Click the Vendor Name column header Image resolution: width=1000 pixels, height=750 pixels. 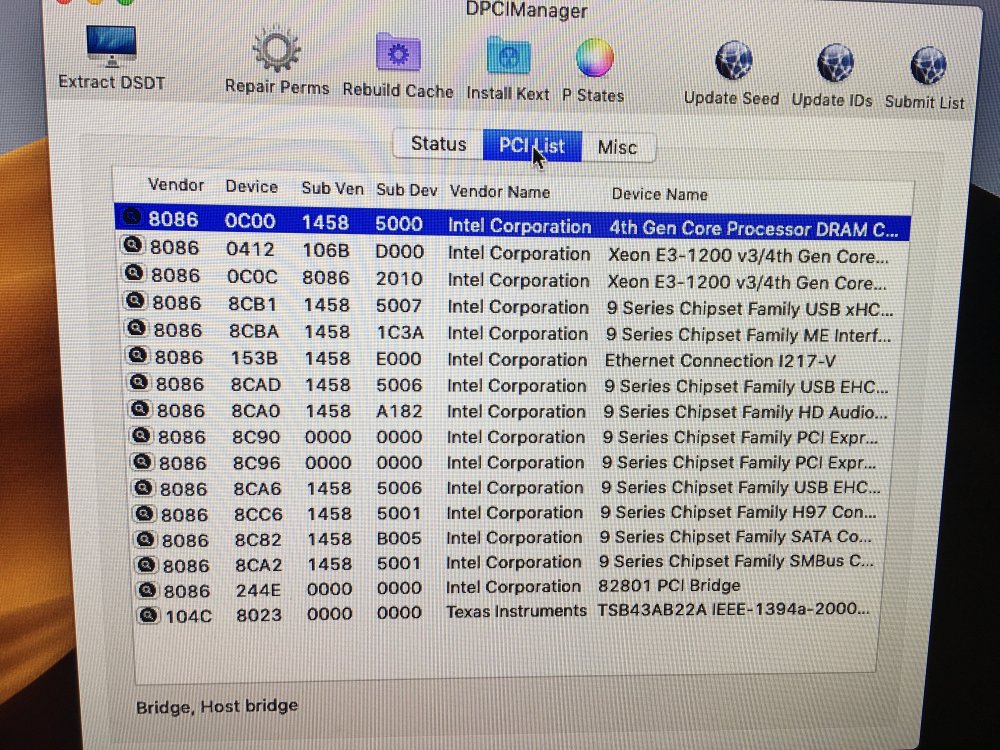pos(499,192)
